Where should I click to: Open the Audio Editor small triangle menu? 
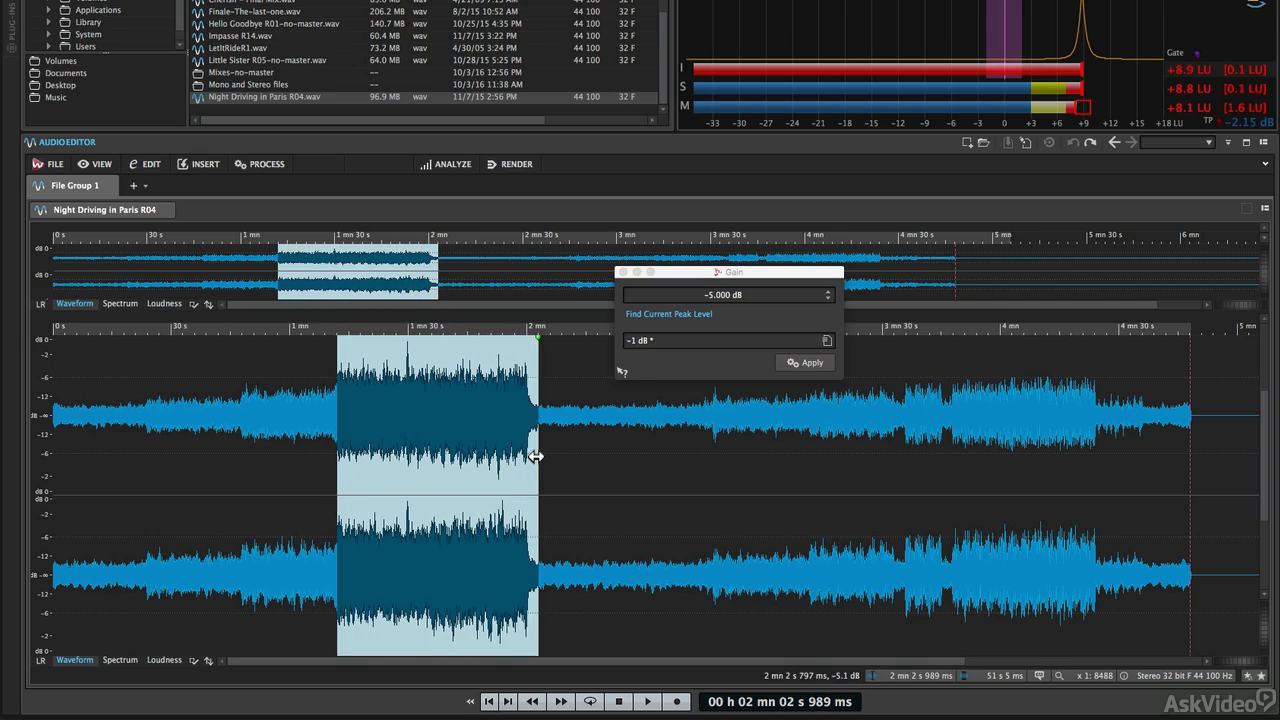pyautogui.click(x=1230, y=143)
